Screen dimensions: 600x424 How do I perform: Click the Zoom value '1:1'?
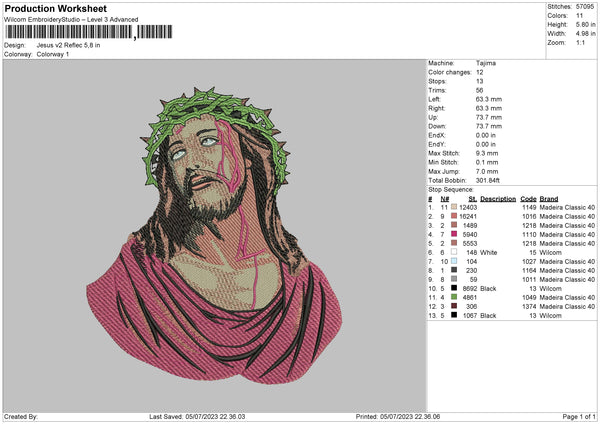580,42
